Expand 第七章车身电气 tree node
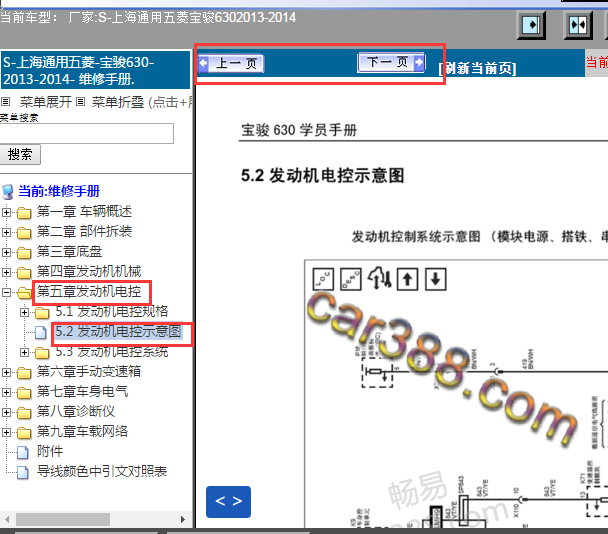The height and width of the screenshot is (534, 608). pos(6,392)
